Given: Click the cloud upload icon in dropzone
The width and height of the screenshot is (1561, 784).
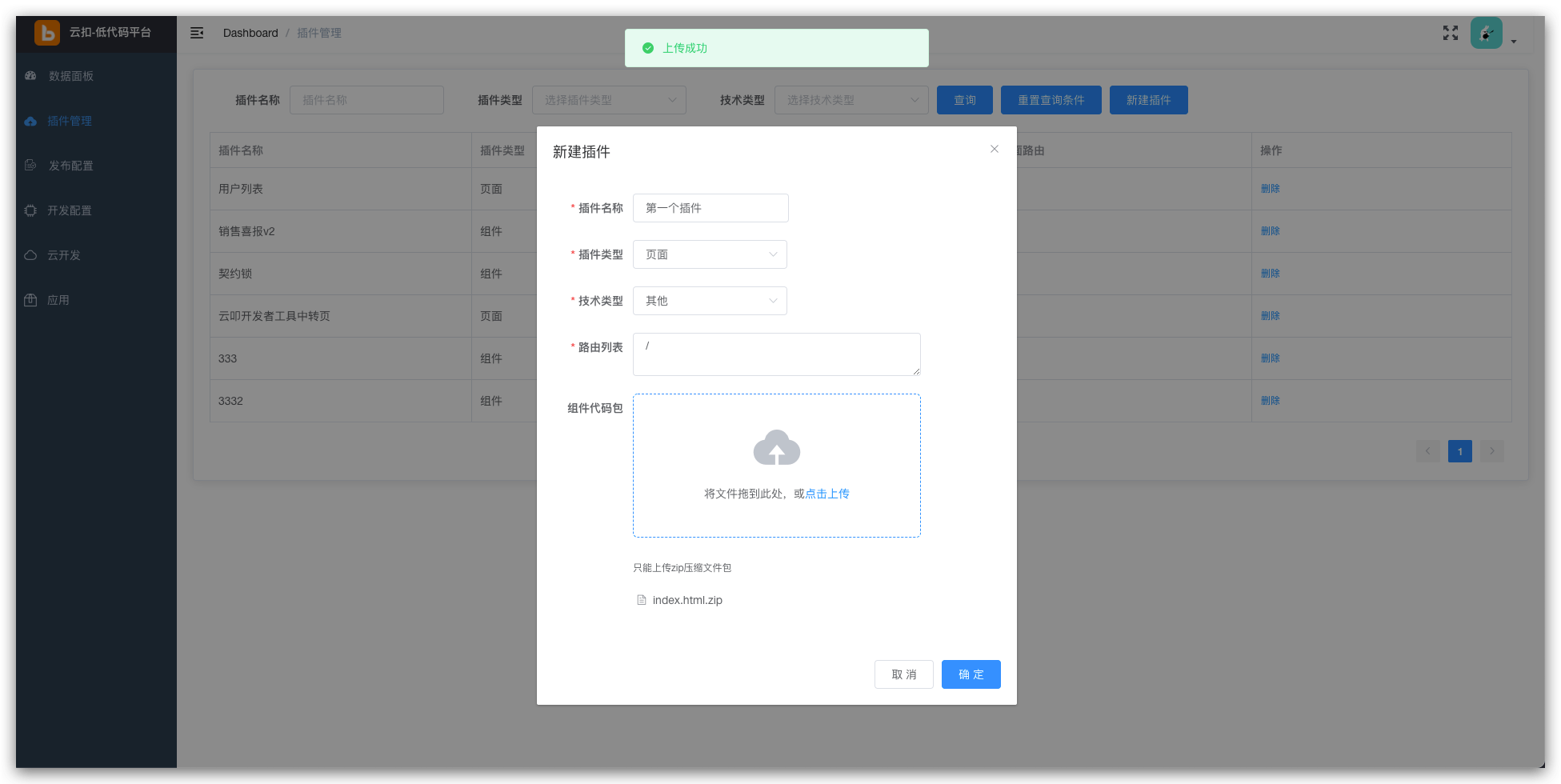Looking at the screenshot, I should [776, 448].
